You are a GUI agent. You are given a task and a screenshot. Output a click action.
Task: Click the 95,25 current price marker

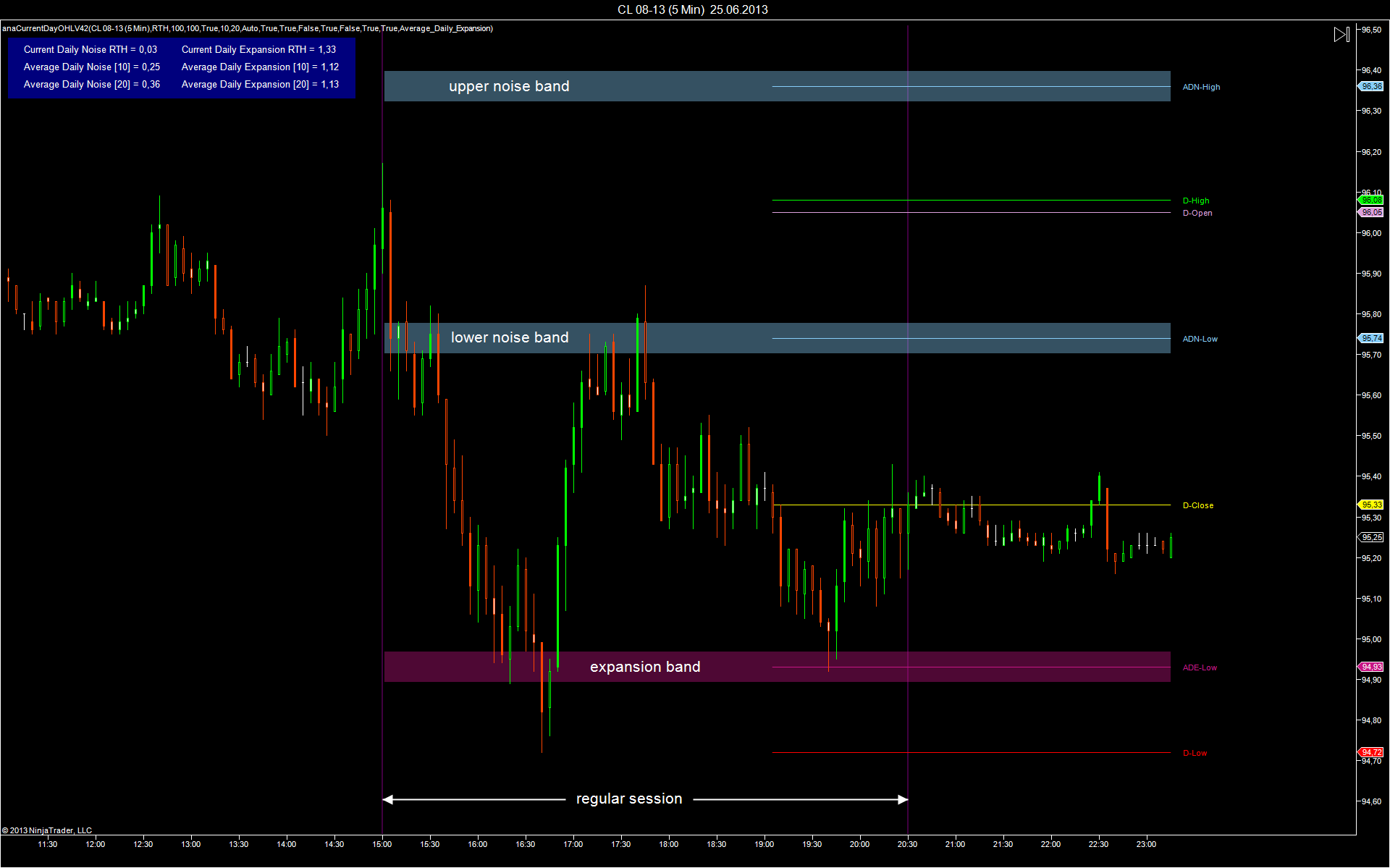click(x=1371, y=537)
